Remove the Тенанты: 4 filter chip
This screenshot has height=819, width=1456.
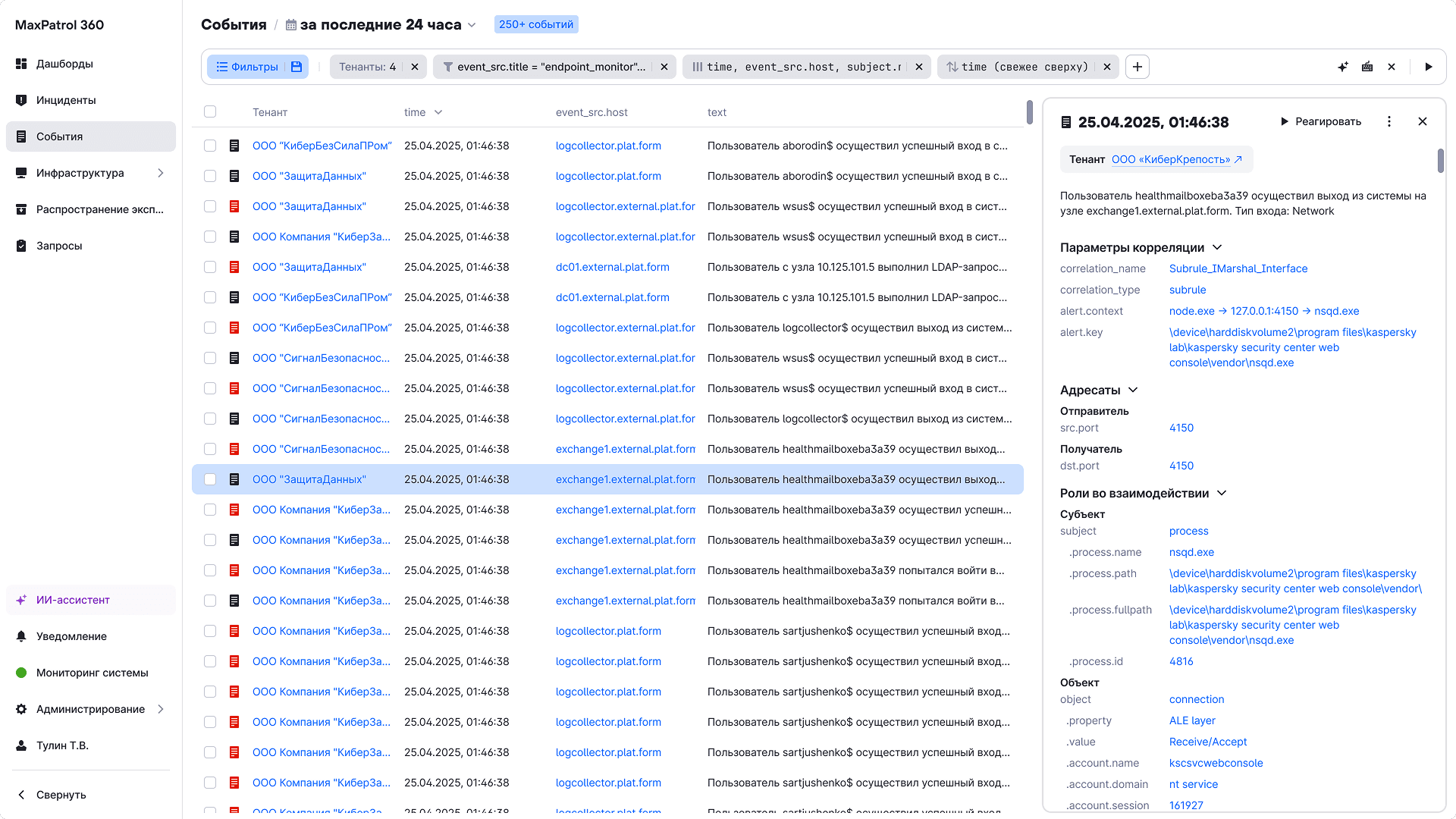(x=415, y=67)
